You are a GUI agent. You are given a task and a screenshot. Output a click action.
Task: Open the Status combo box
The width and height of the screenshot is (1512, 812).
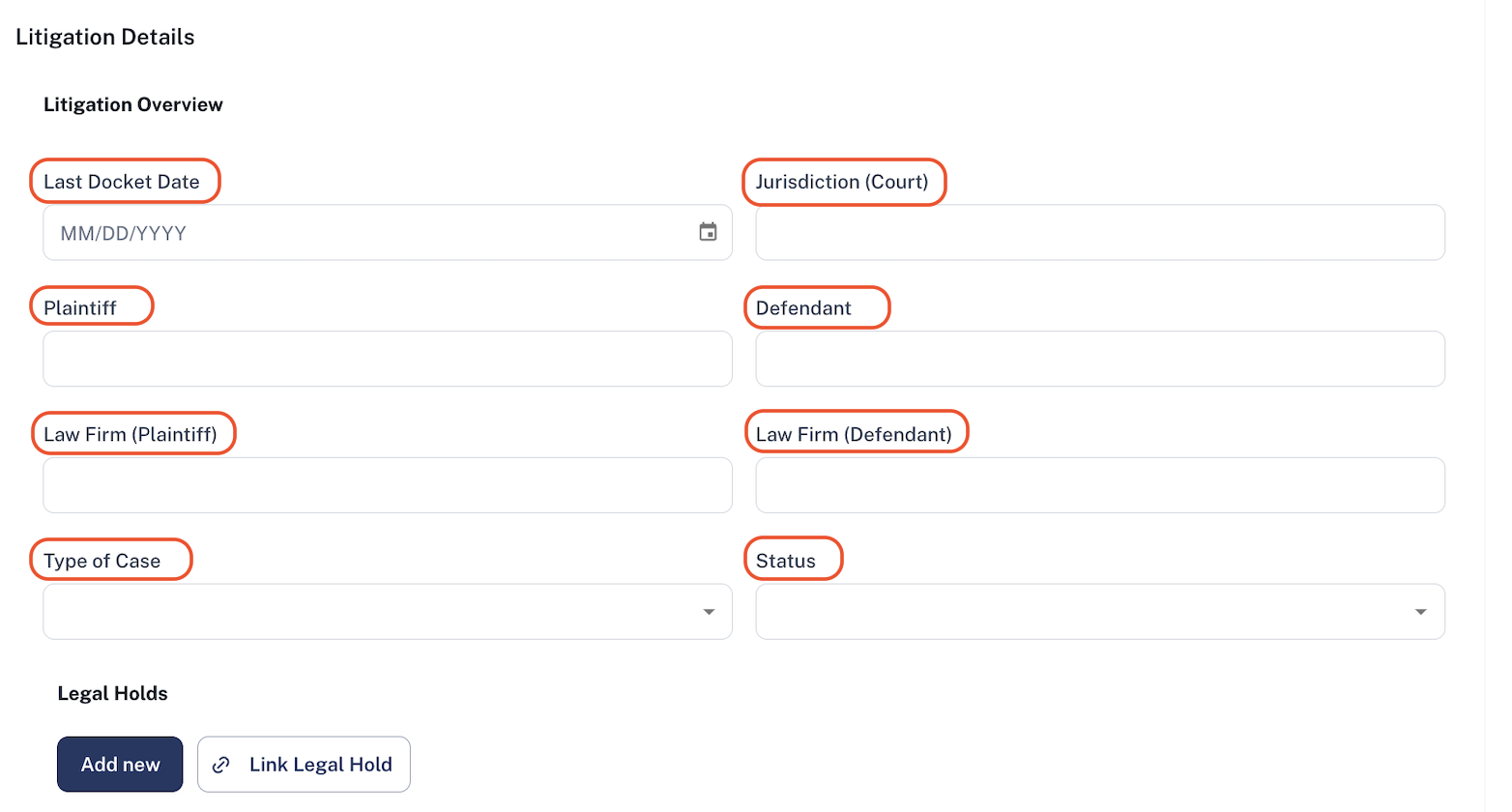(x=1100, y=611)
